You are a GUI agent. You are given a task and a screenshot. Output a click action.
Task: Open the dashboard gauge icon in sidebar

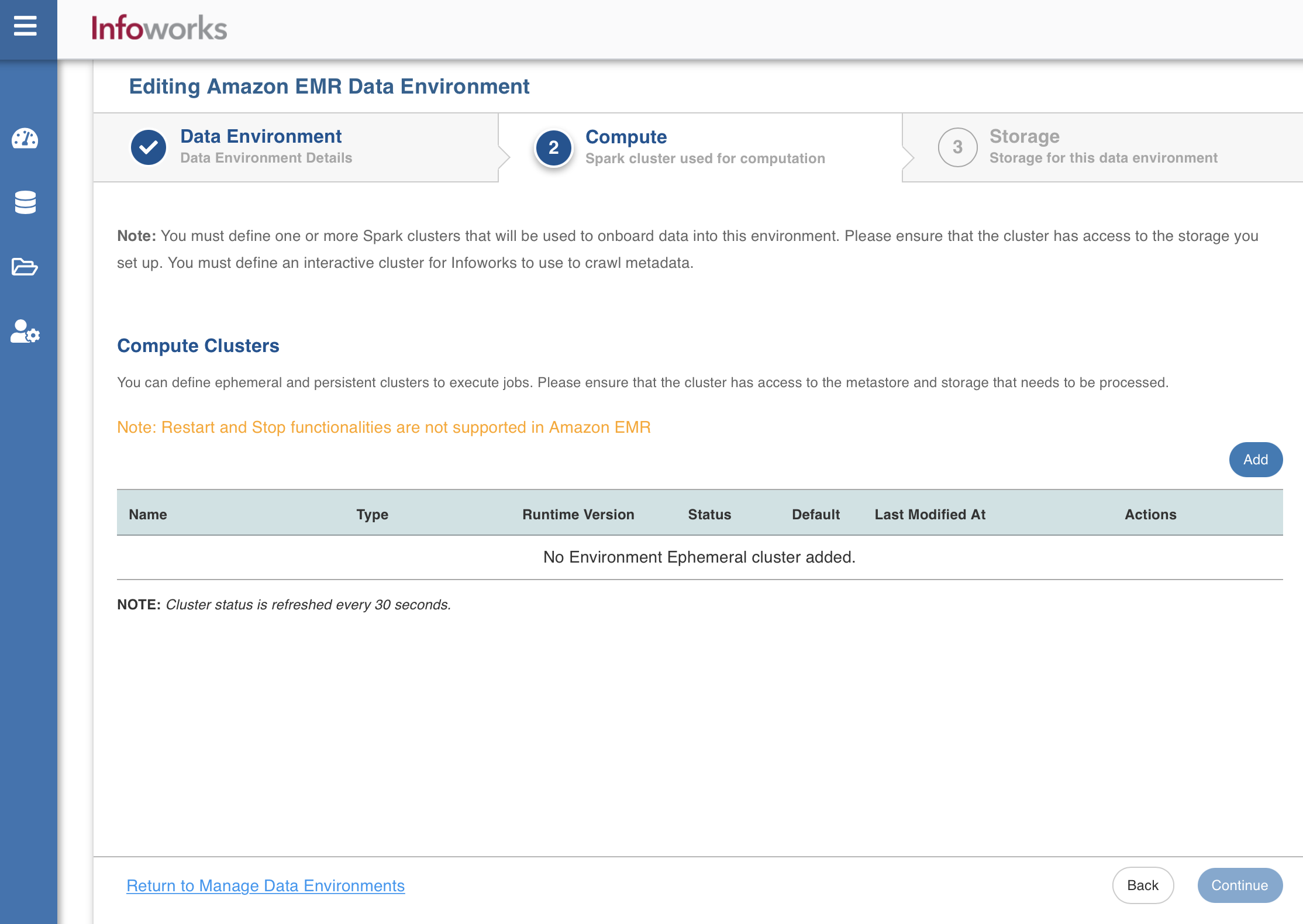click(x=25, y=139)
